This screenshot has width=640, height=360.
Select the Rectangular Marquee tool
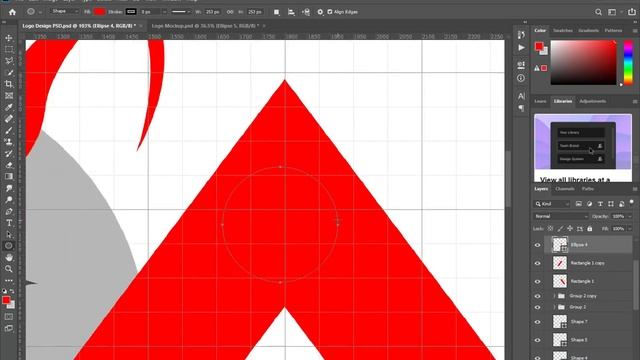9,49
